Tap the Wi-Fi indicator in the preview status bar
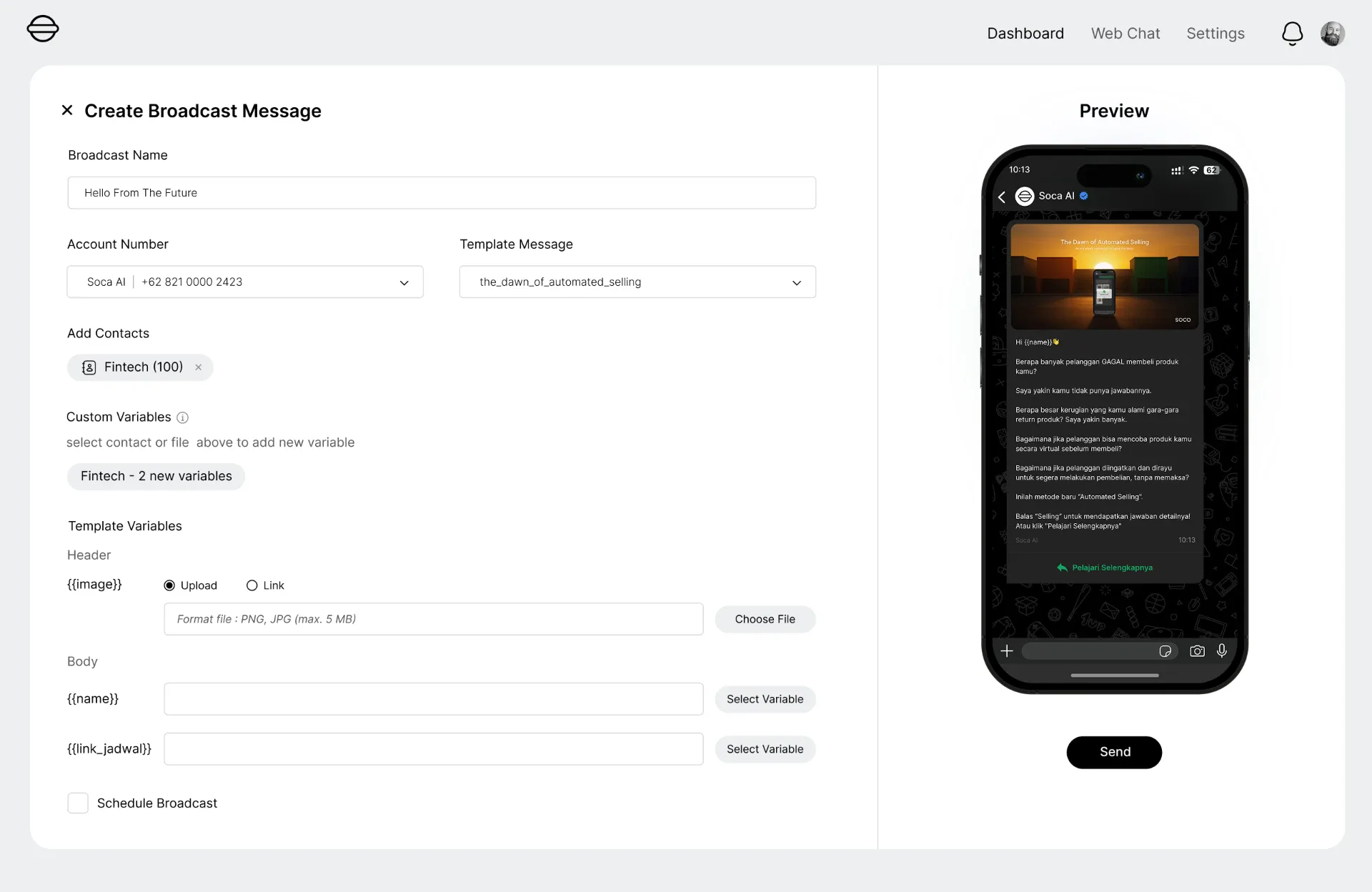 (x=1193, y=170)
